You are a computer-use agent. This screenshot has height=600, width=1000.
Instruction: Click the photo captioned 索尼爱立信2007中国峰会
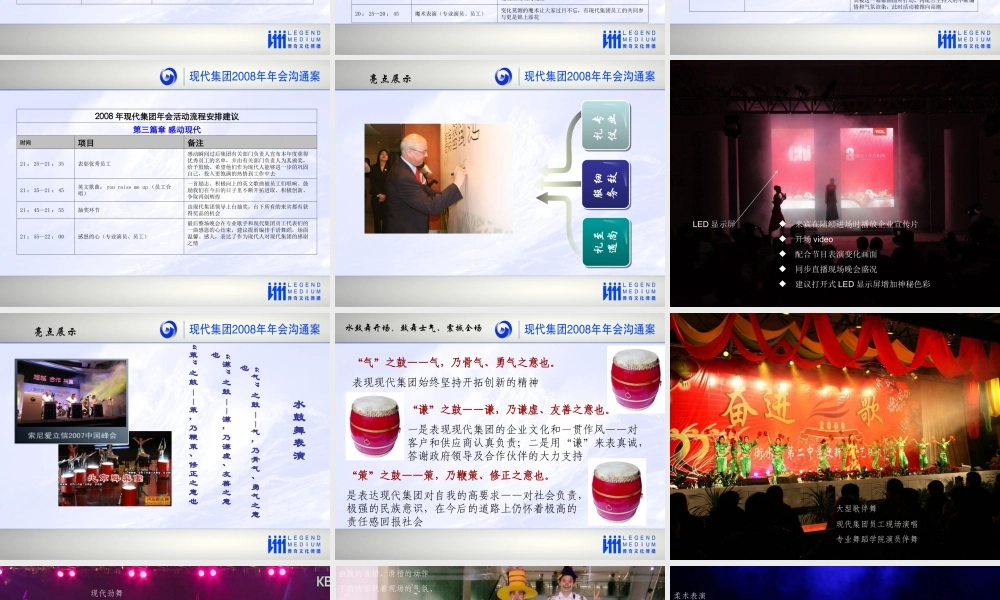point(71,400)
